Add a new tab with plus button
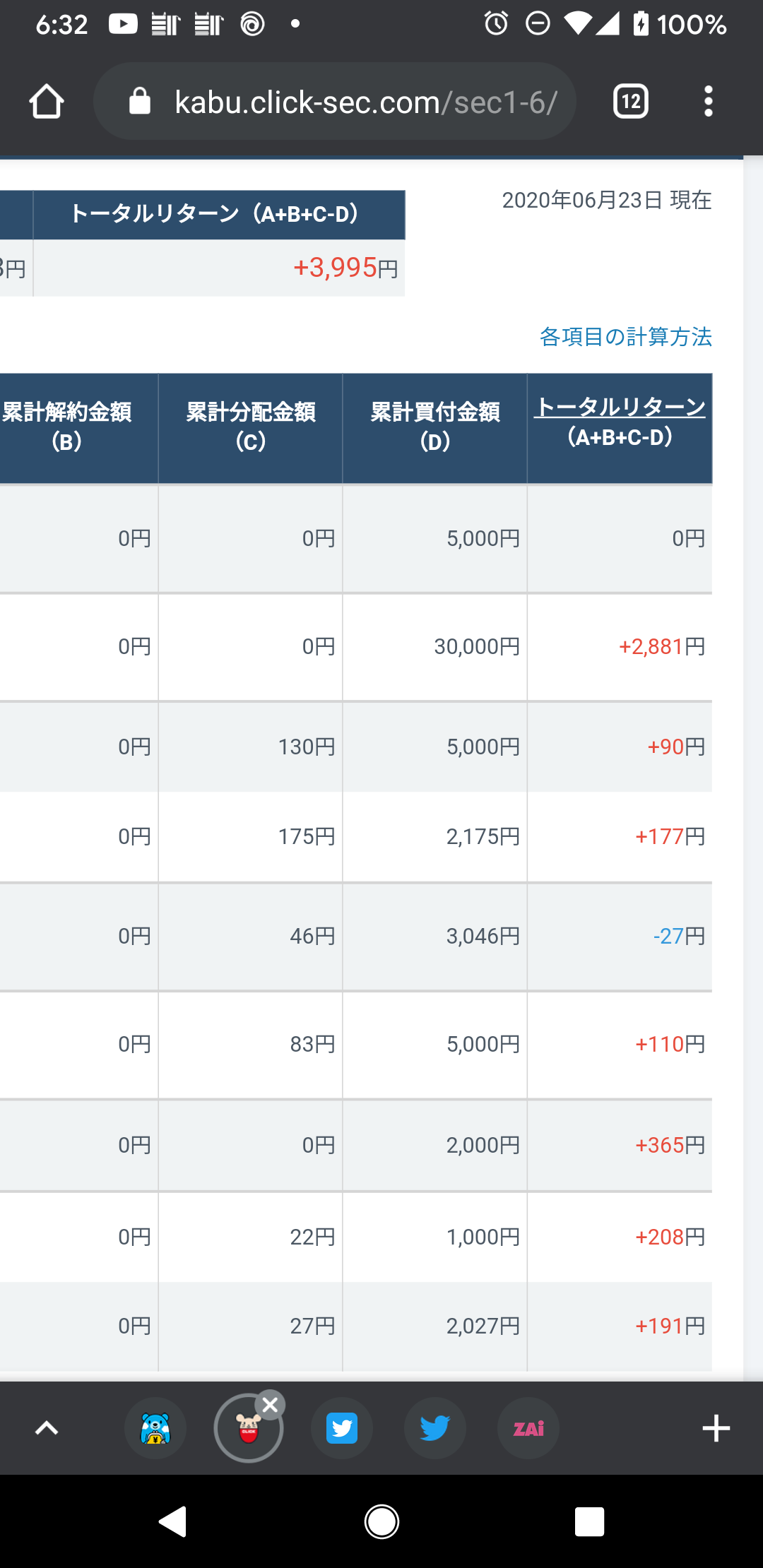763x1568 pixels. pos(716,1428)
